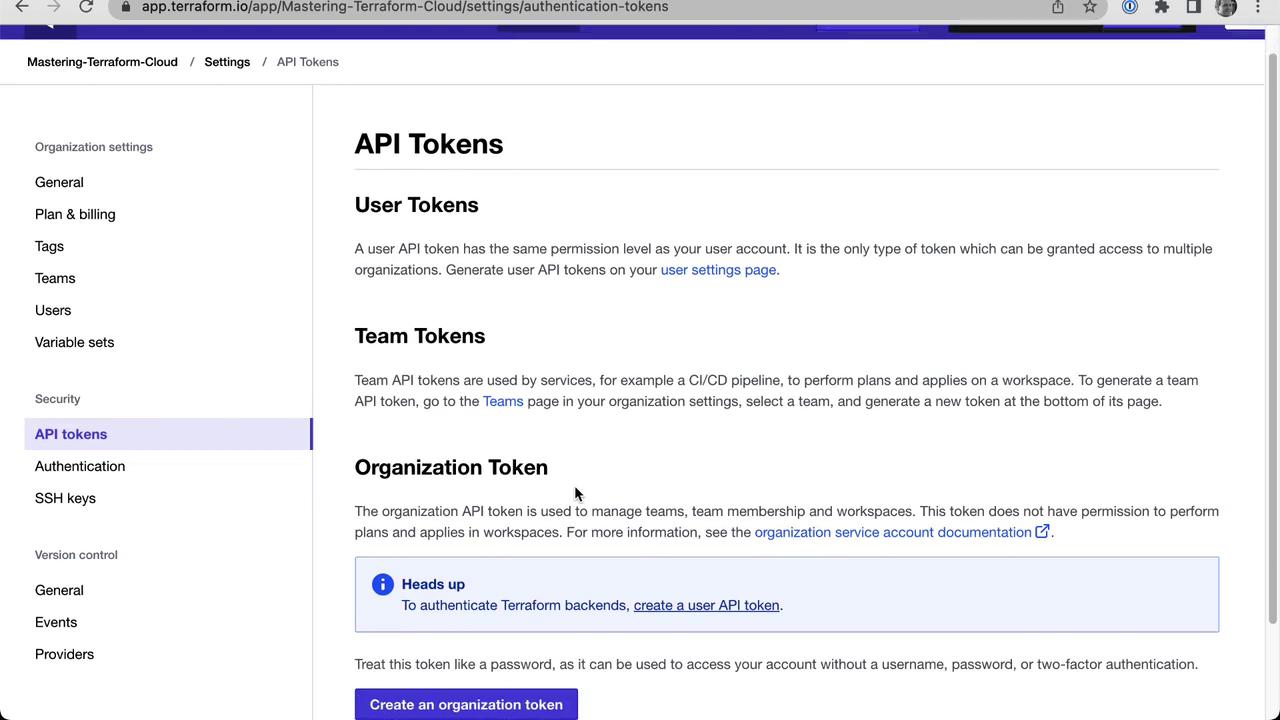Click the API Tokens breadcrumb text
Viewport: 1280px width, 720px height.
tap(308, 62)
